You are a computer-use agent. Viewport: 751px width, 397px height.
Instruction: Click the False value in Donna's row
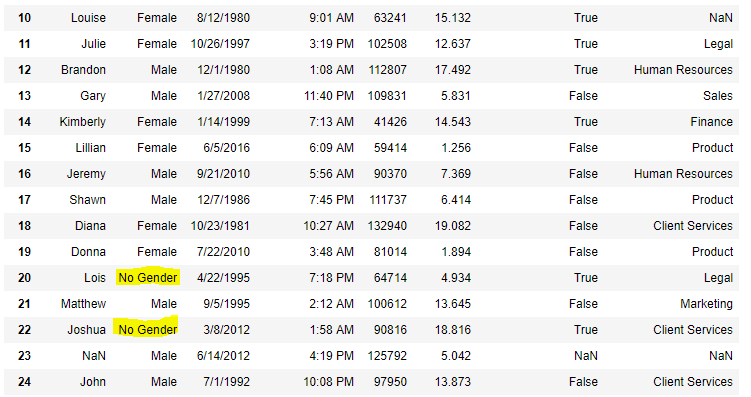pos(583,252)
